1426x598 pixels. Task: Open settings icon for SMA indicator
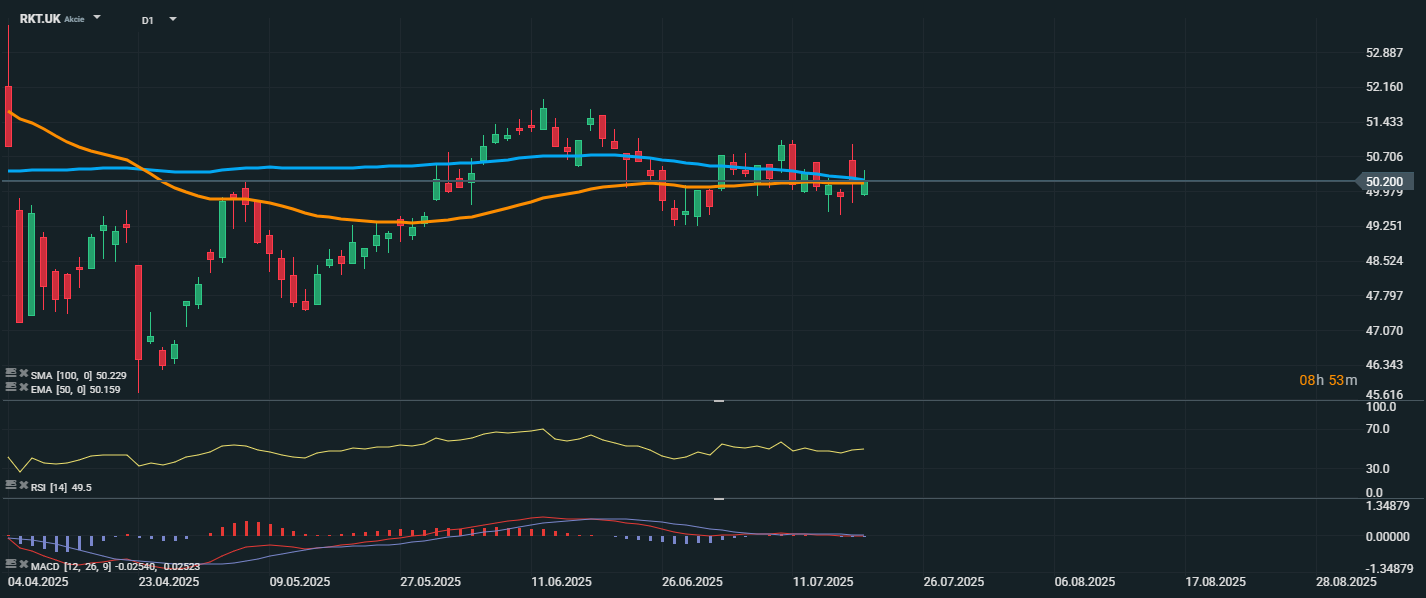(11, 373)
